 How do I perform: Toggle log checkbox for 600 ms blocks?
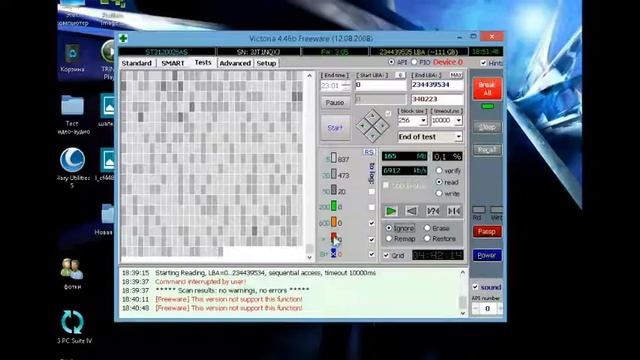coord(371,223)
